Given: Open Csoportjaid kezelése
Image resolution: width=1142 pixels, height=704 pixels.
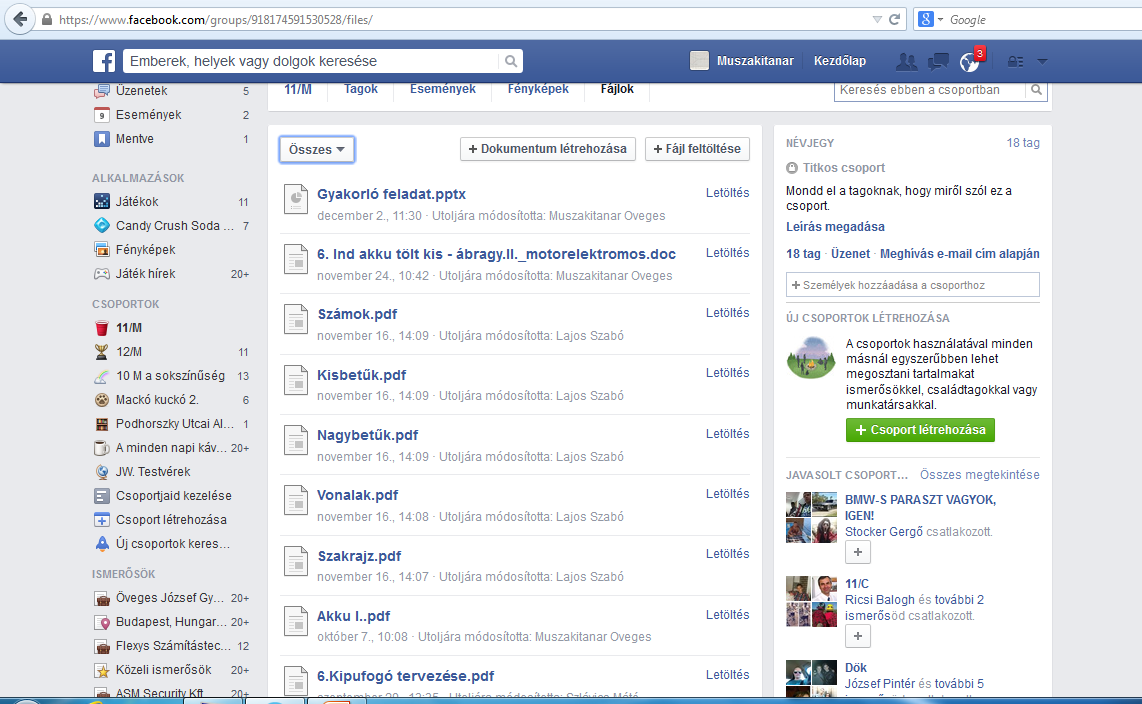Looking at the screenshot, I should pyautogui.click(x=171, y=496).
